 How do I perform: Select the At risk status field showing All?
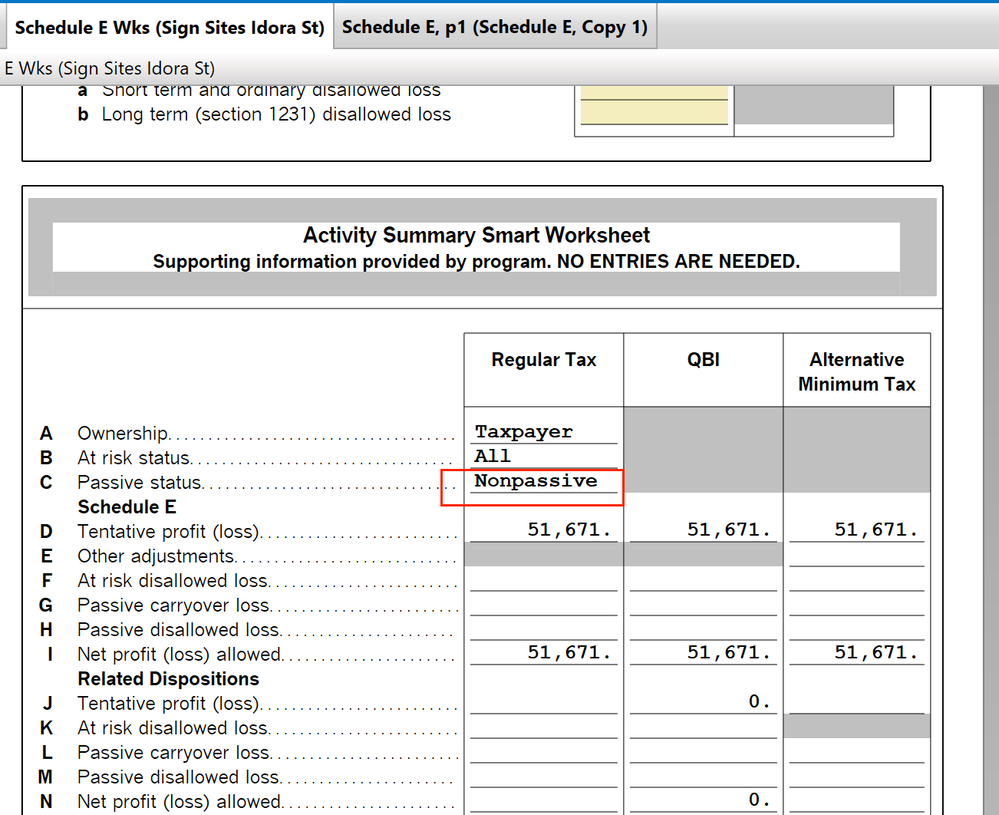coord(543,456)
